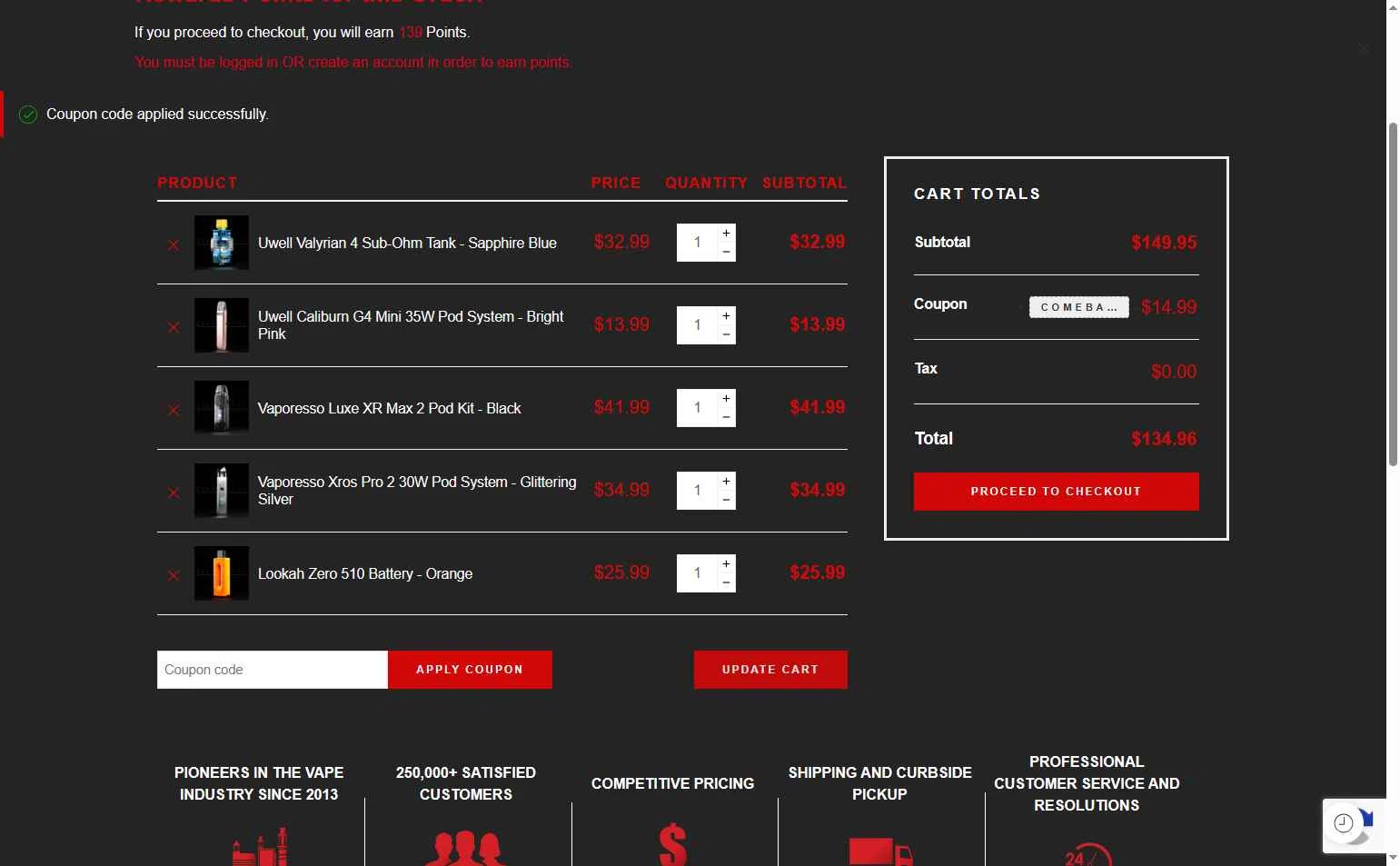Remove Uwell Valyrian 4 Sub-Ohm Tank from cart
The width and height of the screenshot is (1400, 866).
click(174, 244)
